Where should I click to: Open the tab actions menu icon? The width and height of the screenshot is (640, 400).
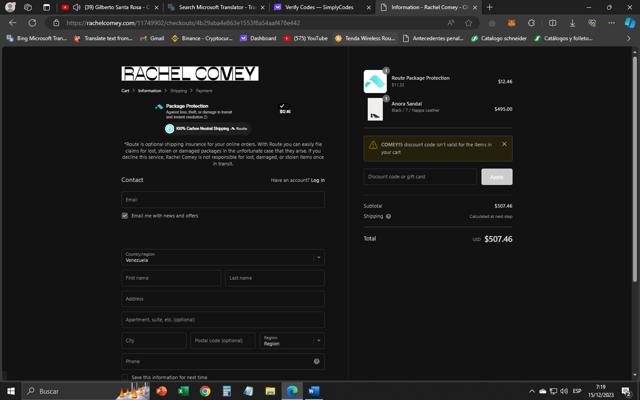pyautogui.click(x=47, y=7)
